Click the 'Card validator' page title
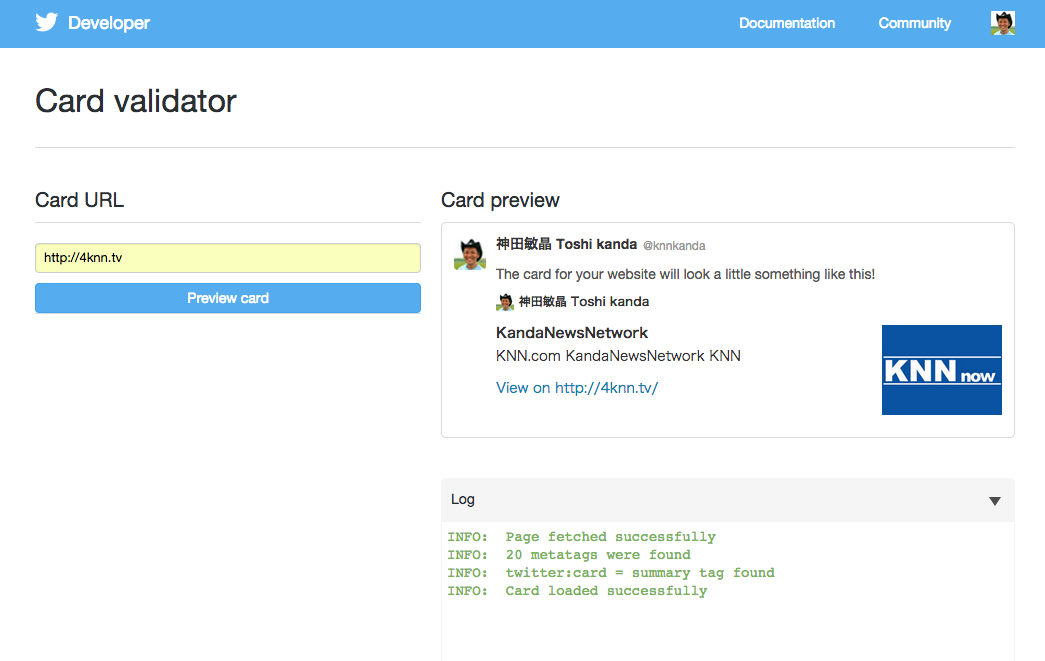This screenshot has height=661, width=1045. (135, 101)
